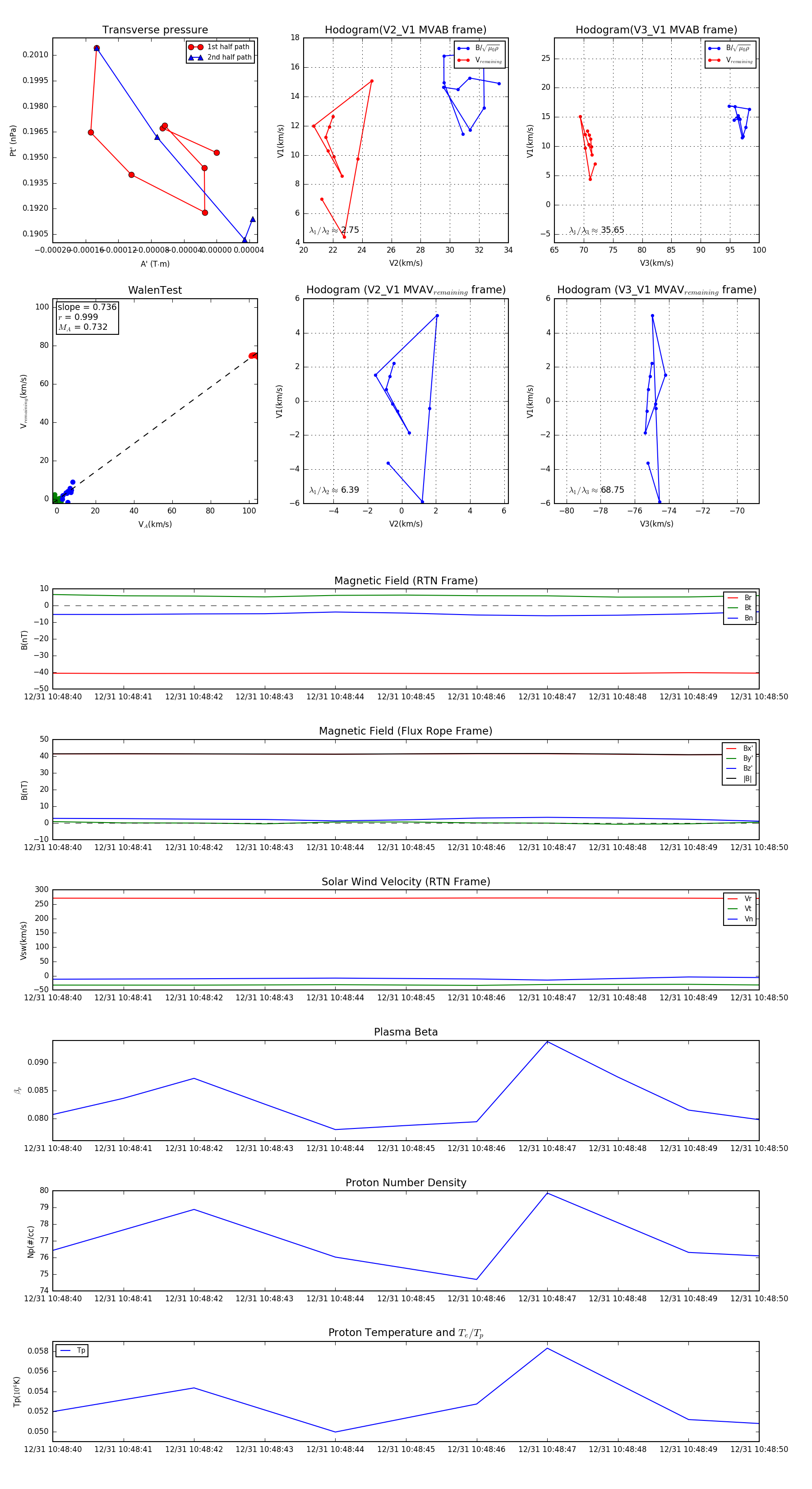Select the "Tp" legend entry

pos(73,1350)
